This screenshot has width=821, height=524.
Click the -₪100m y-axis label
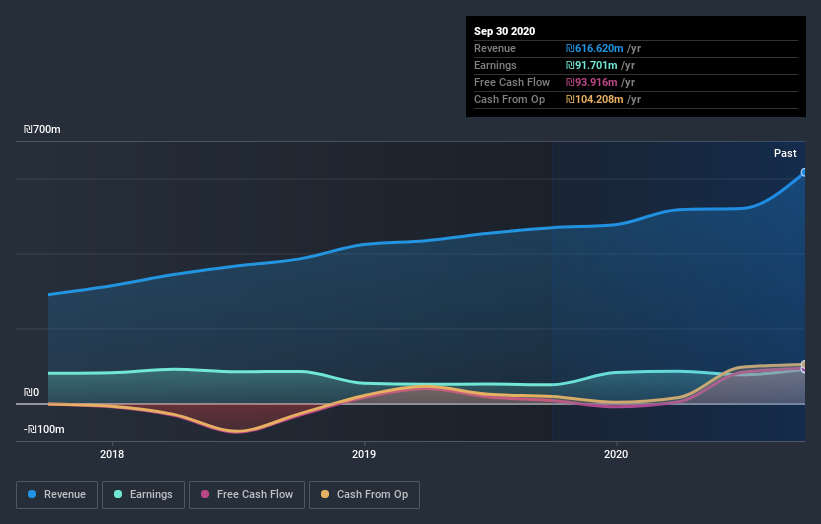(x=44, y=429)
